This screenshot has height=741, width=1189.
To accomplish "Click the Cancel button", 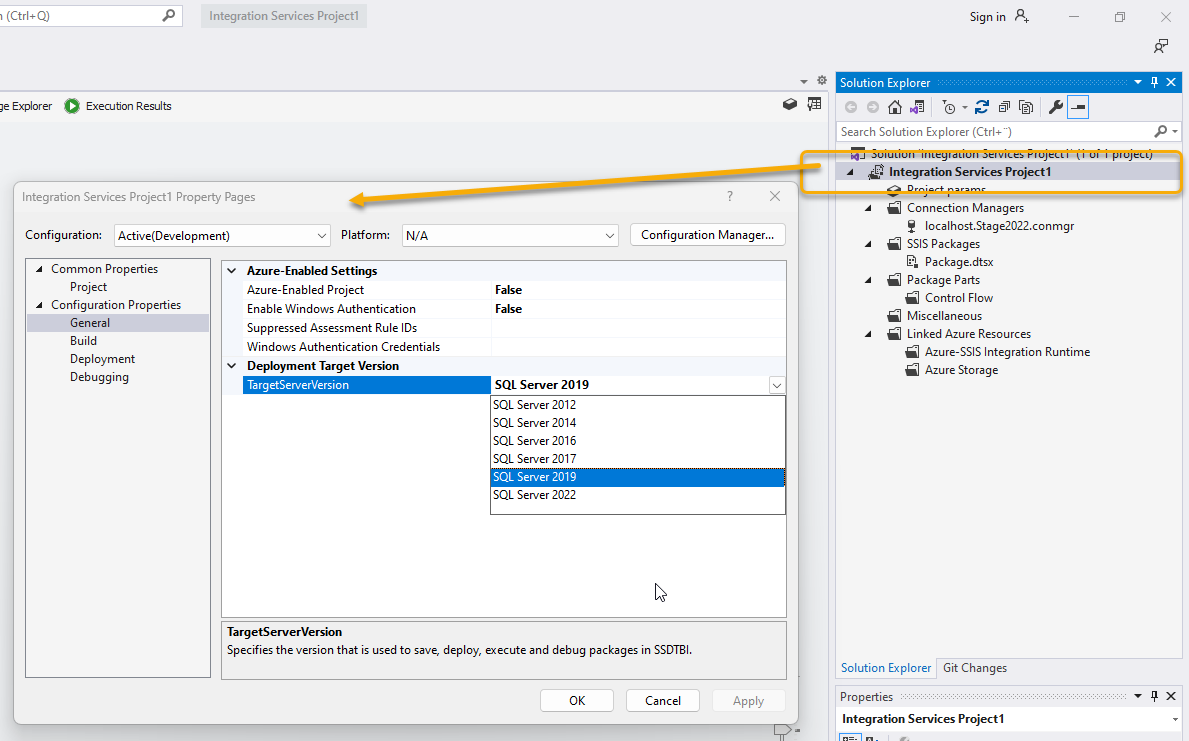I will (x=663, y=701).
